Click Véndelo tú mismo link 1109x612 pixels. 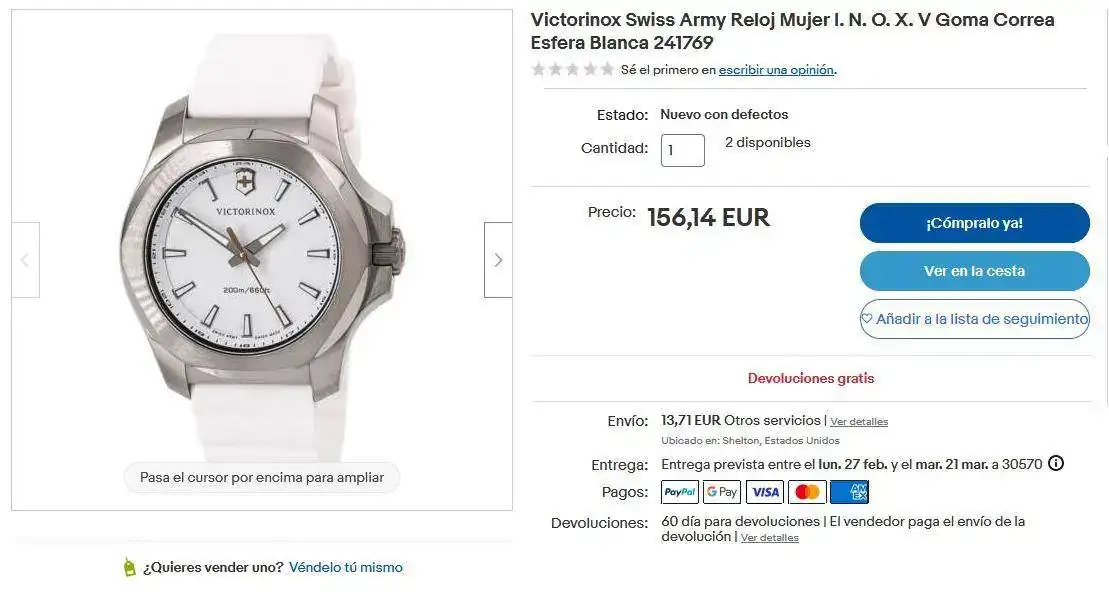pos(346,567)
